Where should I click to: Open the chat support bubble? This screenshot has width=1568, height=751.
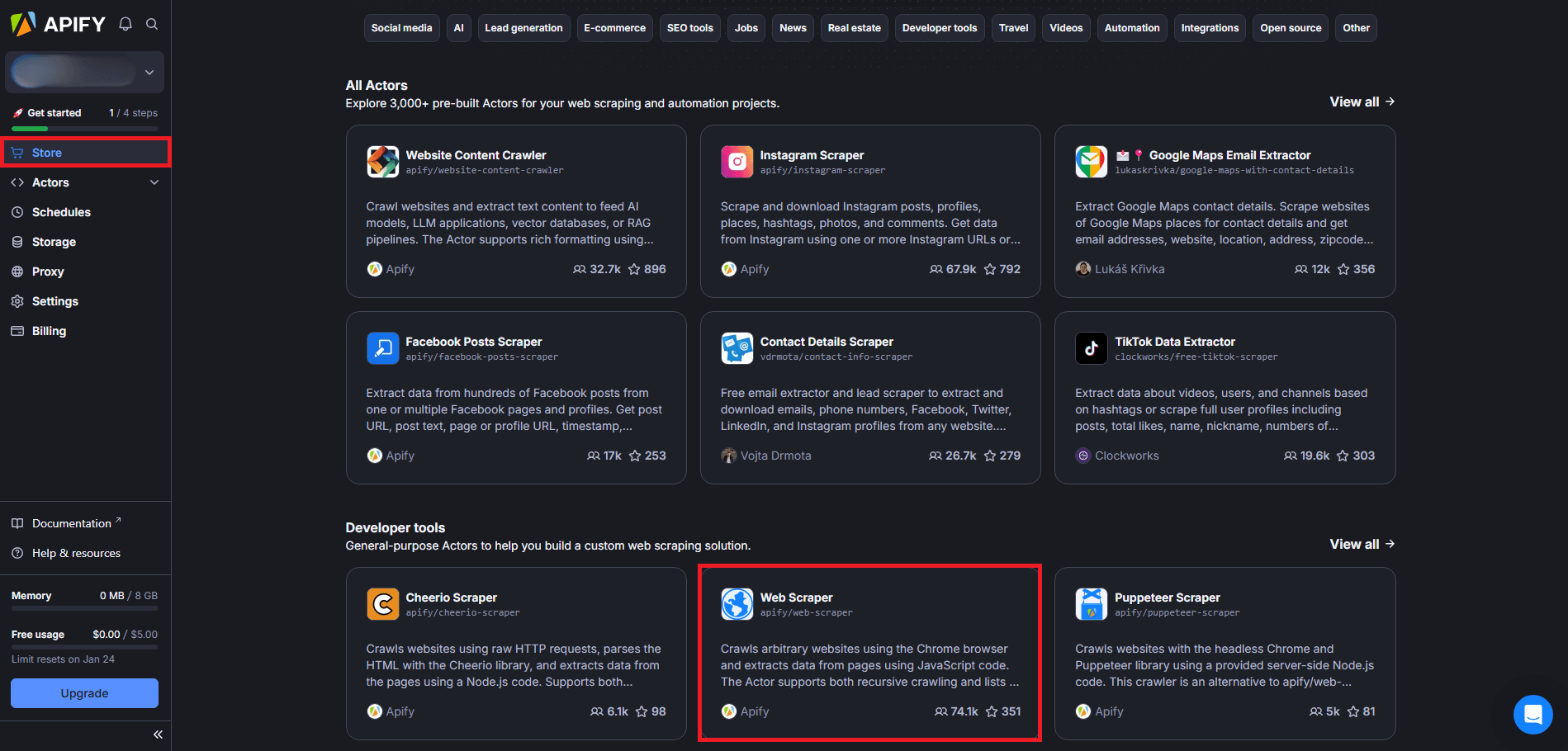tap(1533, 715)
